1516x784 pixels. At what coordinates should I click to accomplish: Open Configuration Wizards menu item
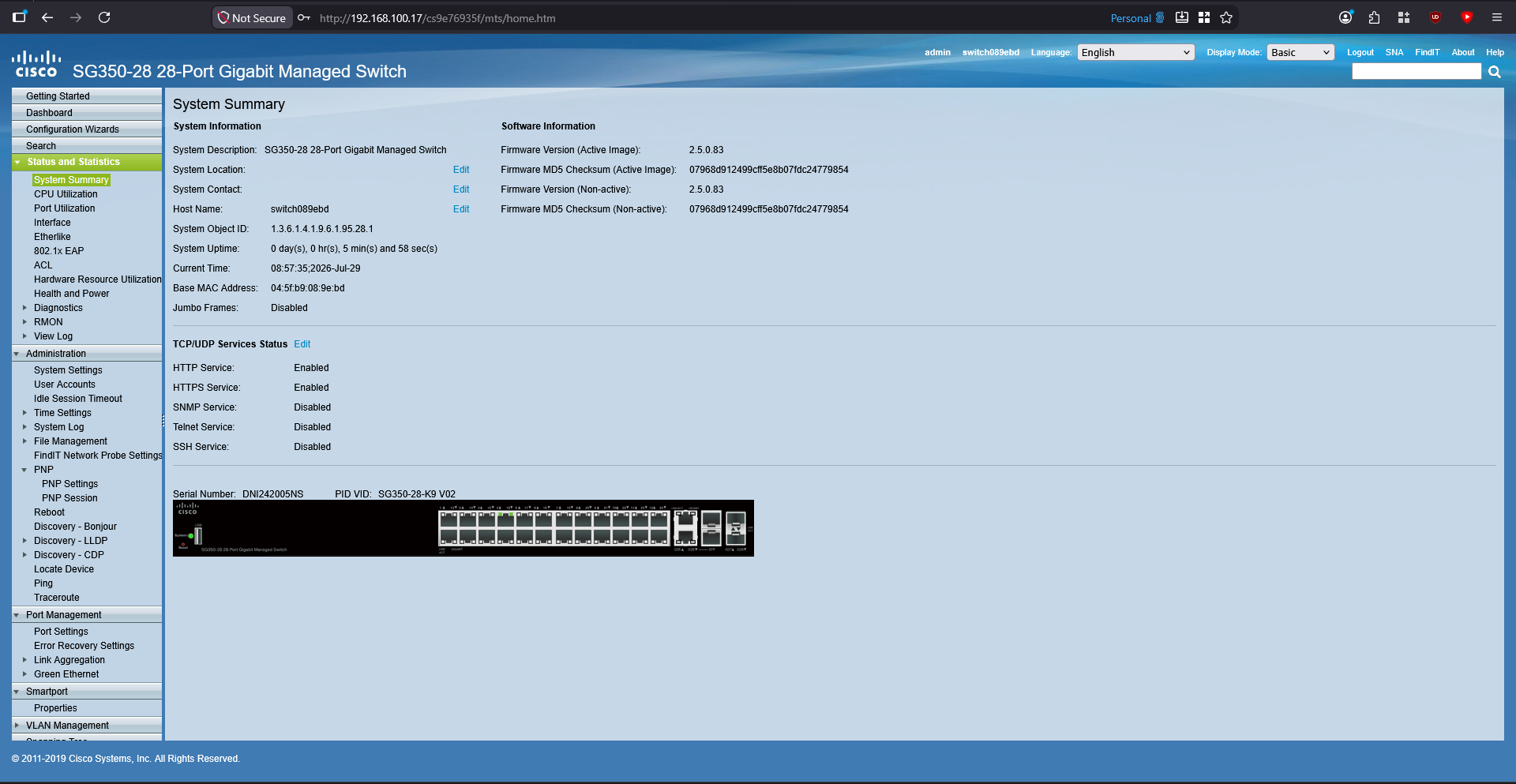tap(87, 129)
